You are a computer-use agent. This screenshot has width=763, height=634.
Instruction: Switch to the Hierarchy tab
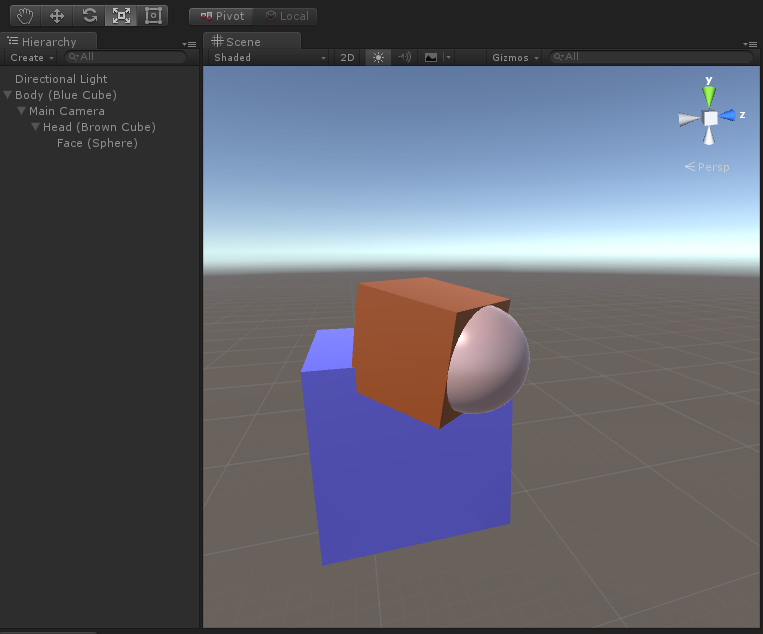pyautogui.click(x=49, y=41)
